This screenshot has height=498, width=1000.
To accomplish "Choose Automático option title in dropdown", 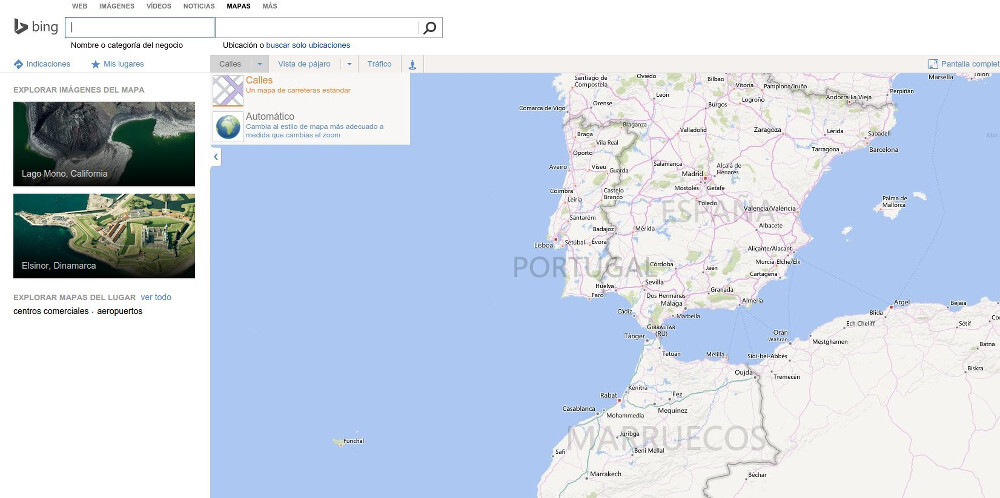I will (270, 117).
